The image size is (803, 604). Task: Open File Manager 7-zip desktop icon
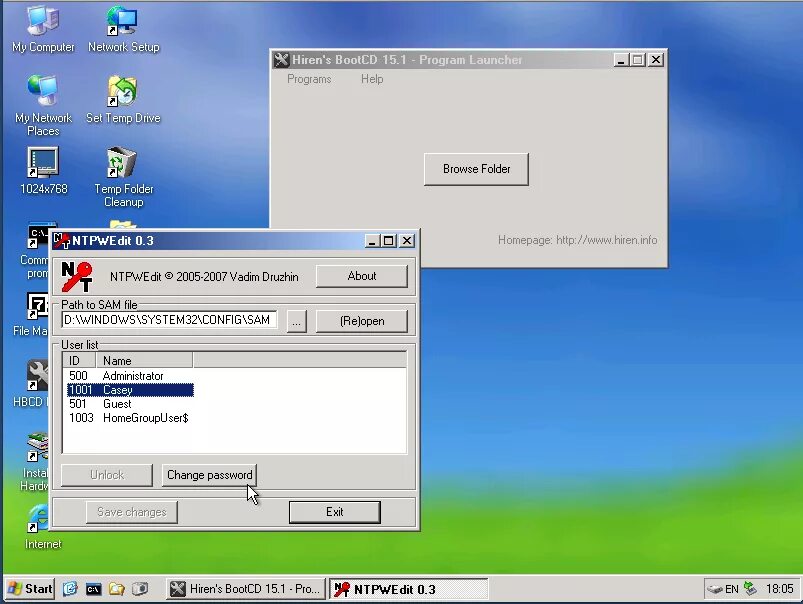[x=34, y=314]
